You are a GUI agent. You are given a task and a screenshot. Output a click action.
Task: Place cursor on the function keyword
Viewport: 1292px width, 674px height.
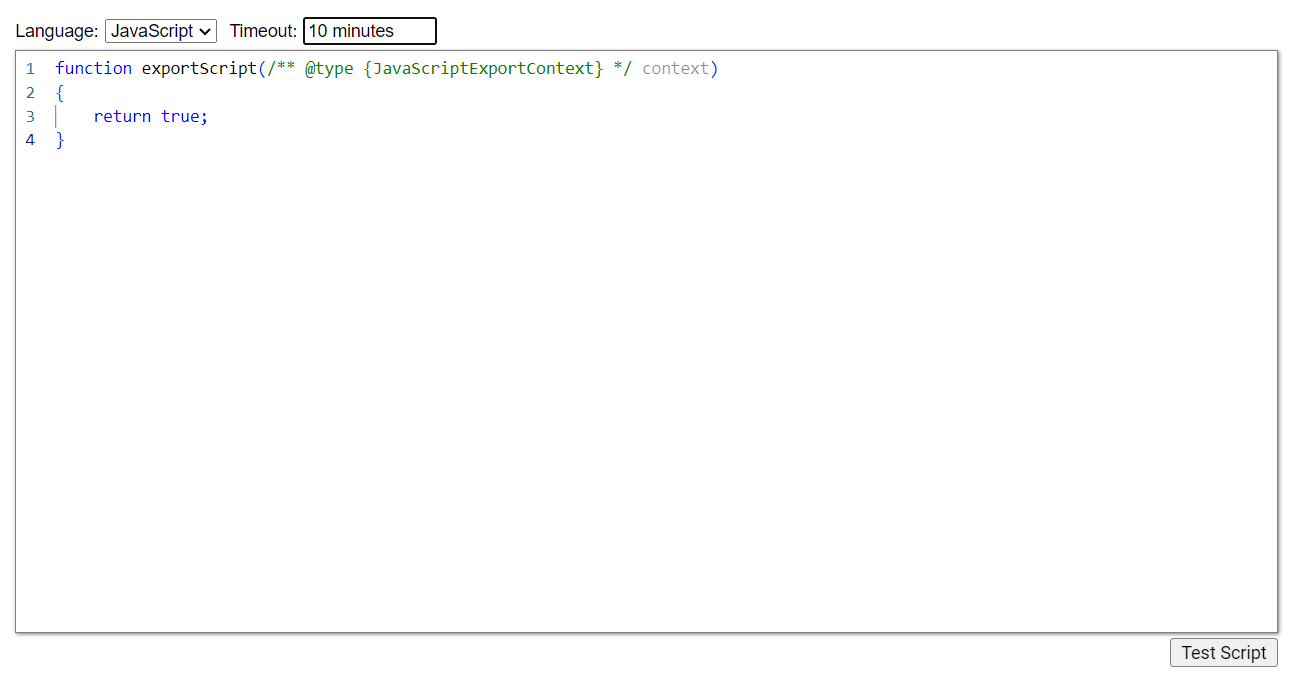[93, 69]
